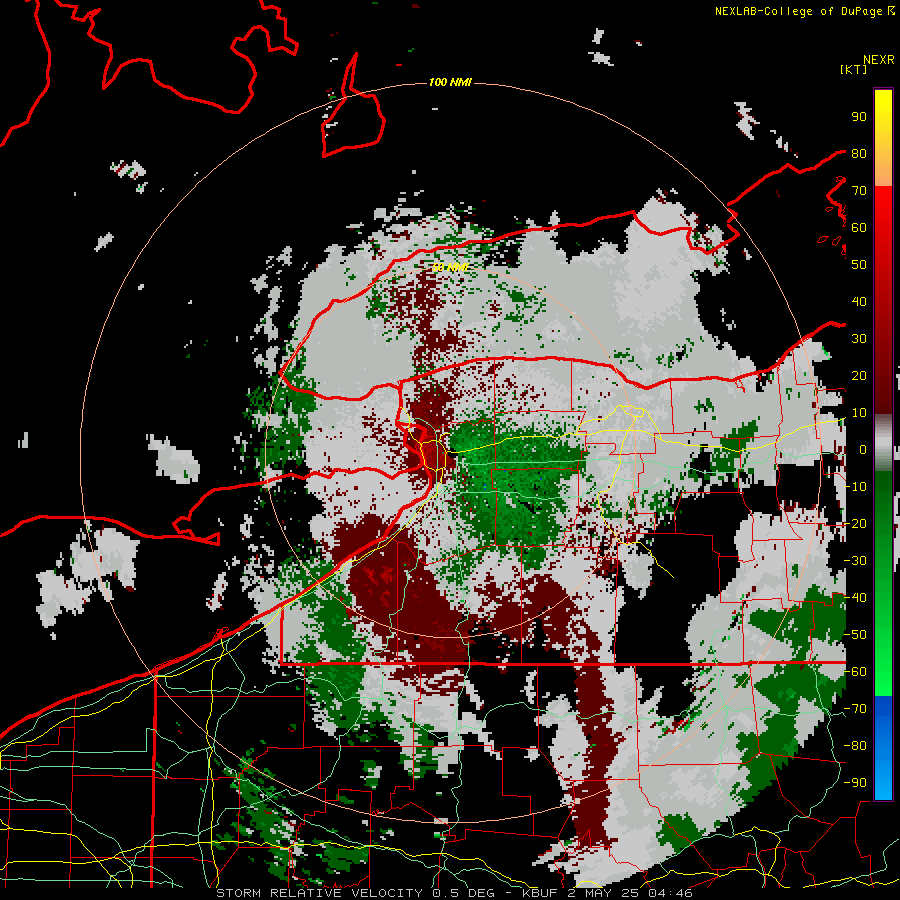900x900 pixels.
Task: Click the 50 value on the velocity scale
Action: point(859,265)
